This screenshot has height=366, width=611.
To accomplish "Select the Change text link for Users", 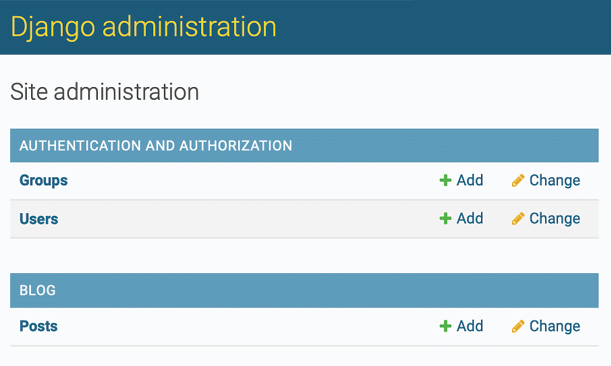I will (554, 219).
